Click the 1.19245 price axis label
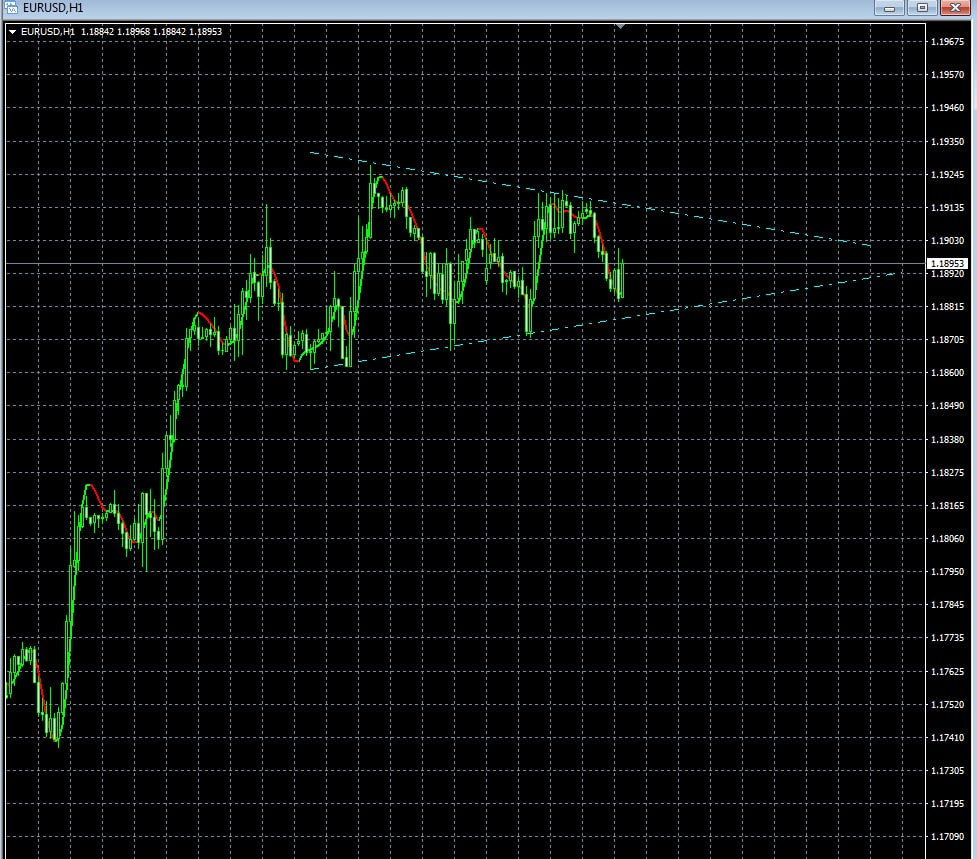This screenshot has height=859, width=977. pos(947,174)
